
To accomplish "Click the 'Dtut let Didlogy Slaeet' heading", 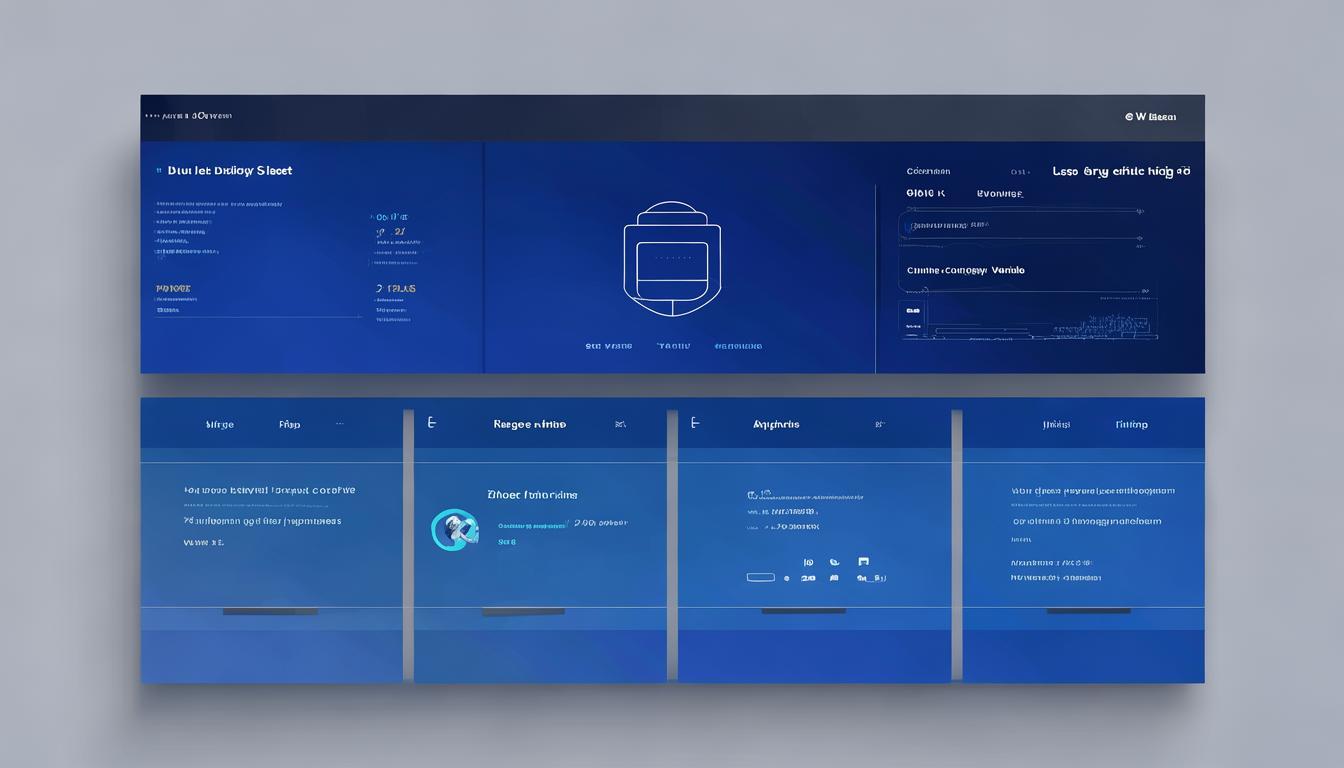I will pos(230,171).
